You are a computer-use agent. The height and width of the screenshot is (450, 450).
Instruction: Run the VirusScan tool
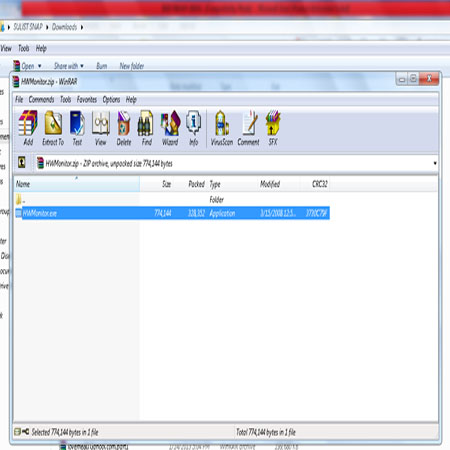(222, 128)
